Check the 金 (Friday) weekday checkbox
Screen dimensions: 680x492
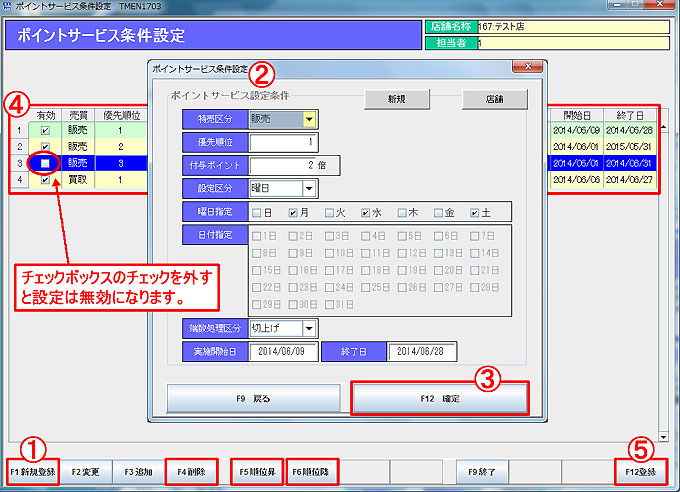point(438,213)
